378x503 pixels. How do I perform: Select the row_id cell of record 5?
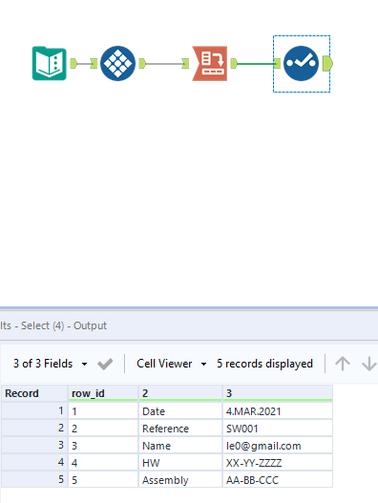103,480
